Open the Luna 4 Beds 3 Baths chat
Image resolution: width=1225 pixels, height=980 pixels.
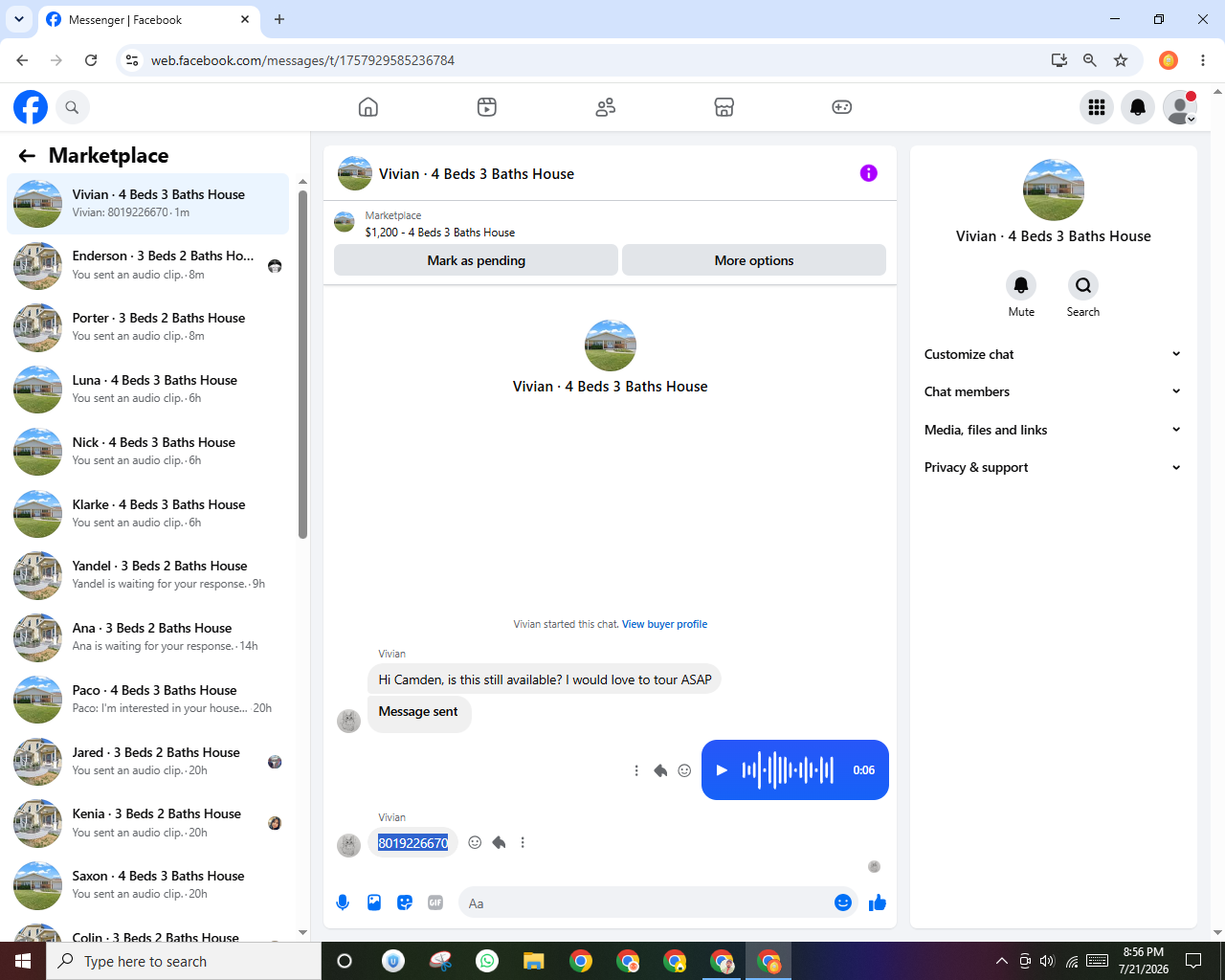[147, 390]
